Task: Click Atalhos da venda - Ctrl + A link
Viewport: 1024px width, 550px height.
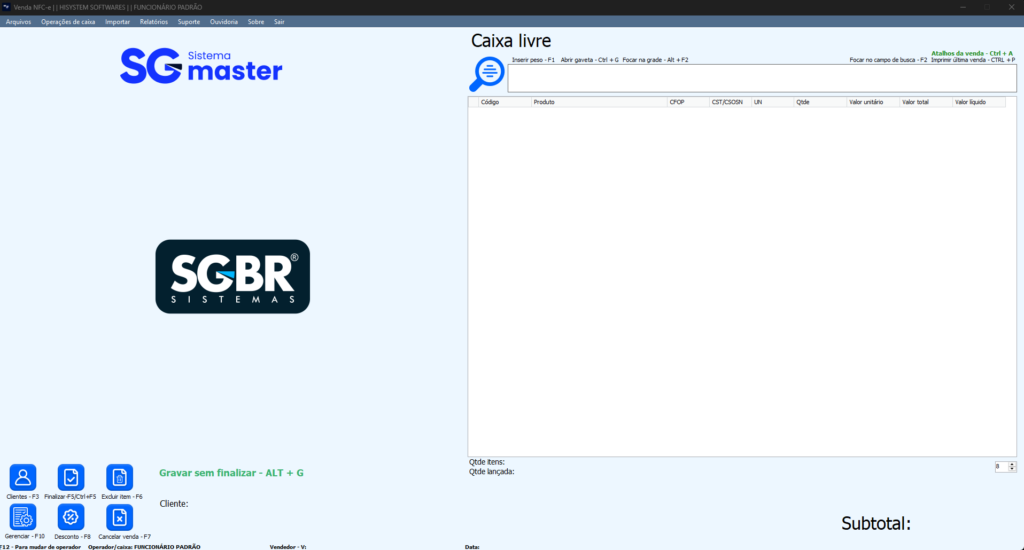Action: pyautogui.click(x=972, y=54)
